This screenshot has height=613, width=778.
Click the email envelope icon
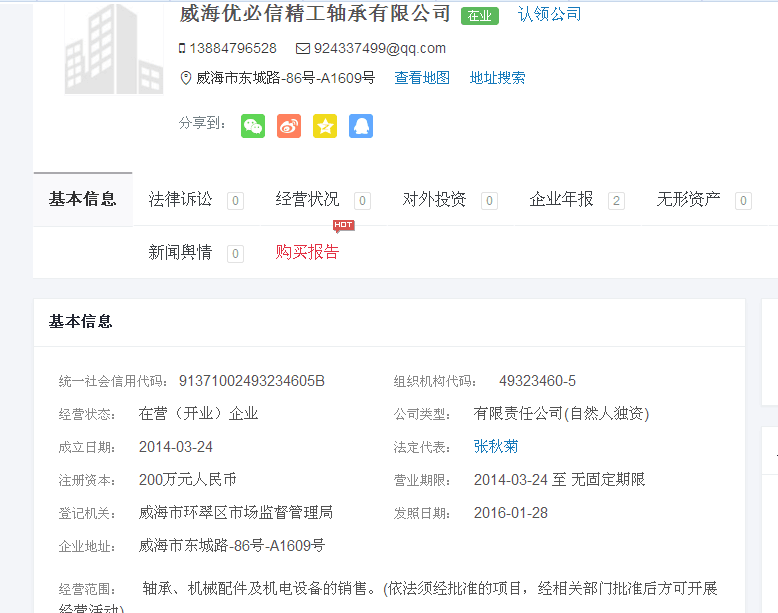[303, 48]
